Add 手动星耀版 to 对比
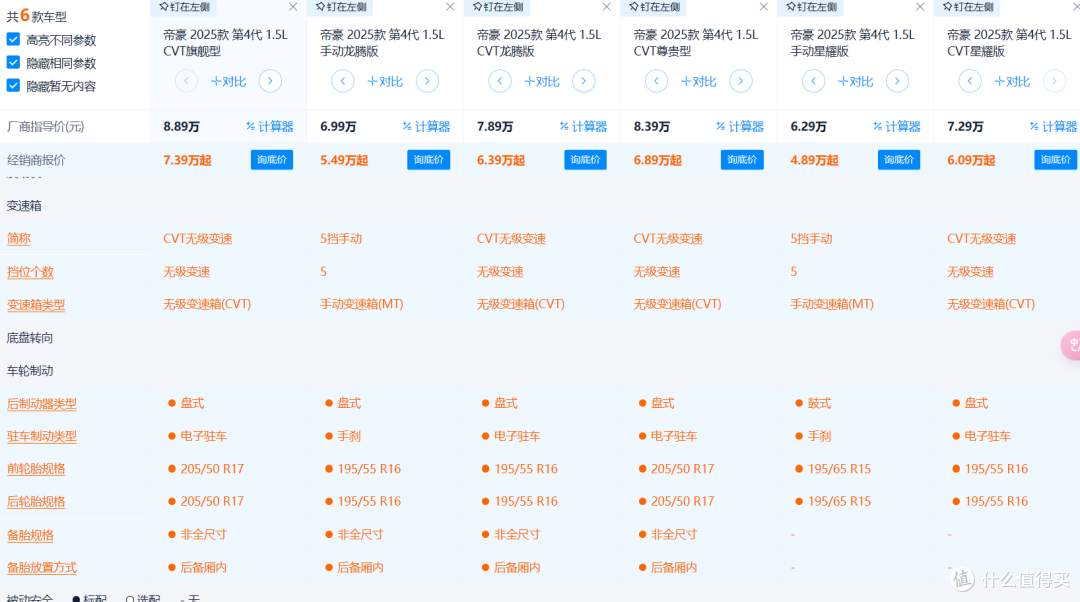Screen dimensions: 1080x602 point(855,81)
